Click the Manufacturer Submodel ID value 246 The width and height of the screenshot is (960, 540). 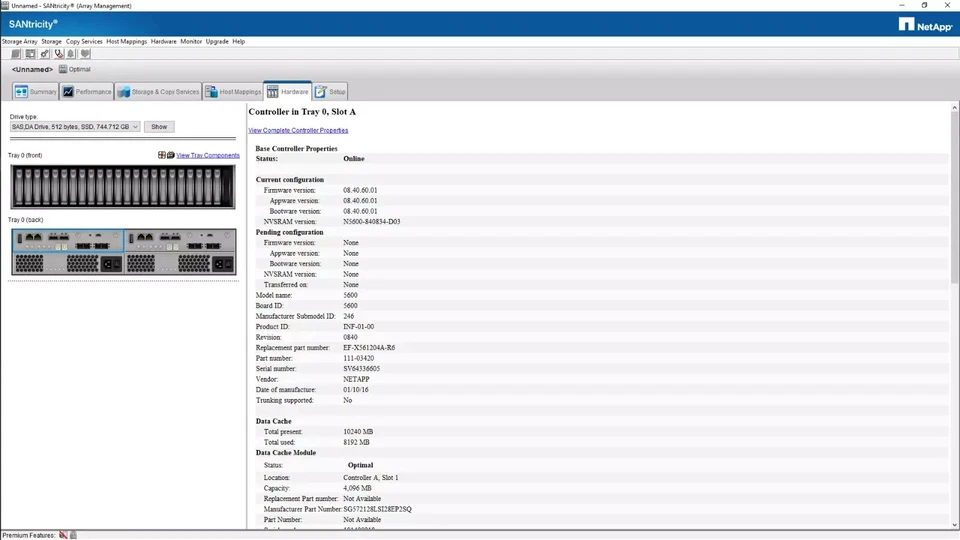[348, 317]
